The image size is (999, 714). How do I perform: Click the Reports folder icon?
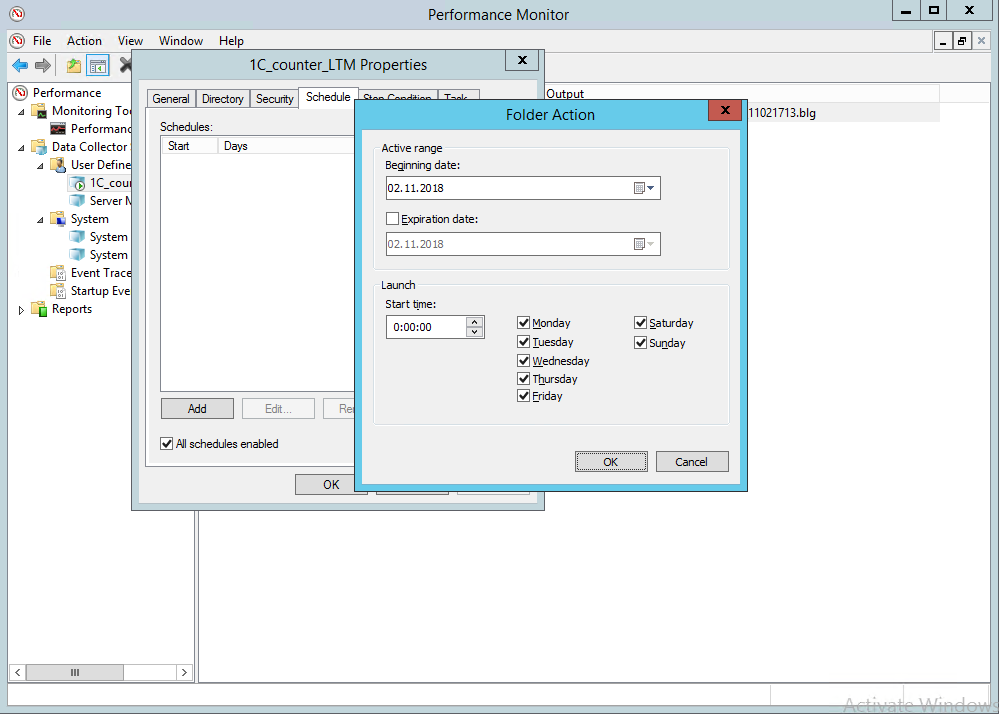tap(40, 309)
